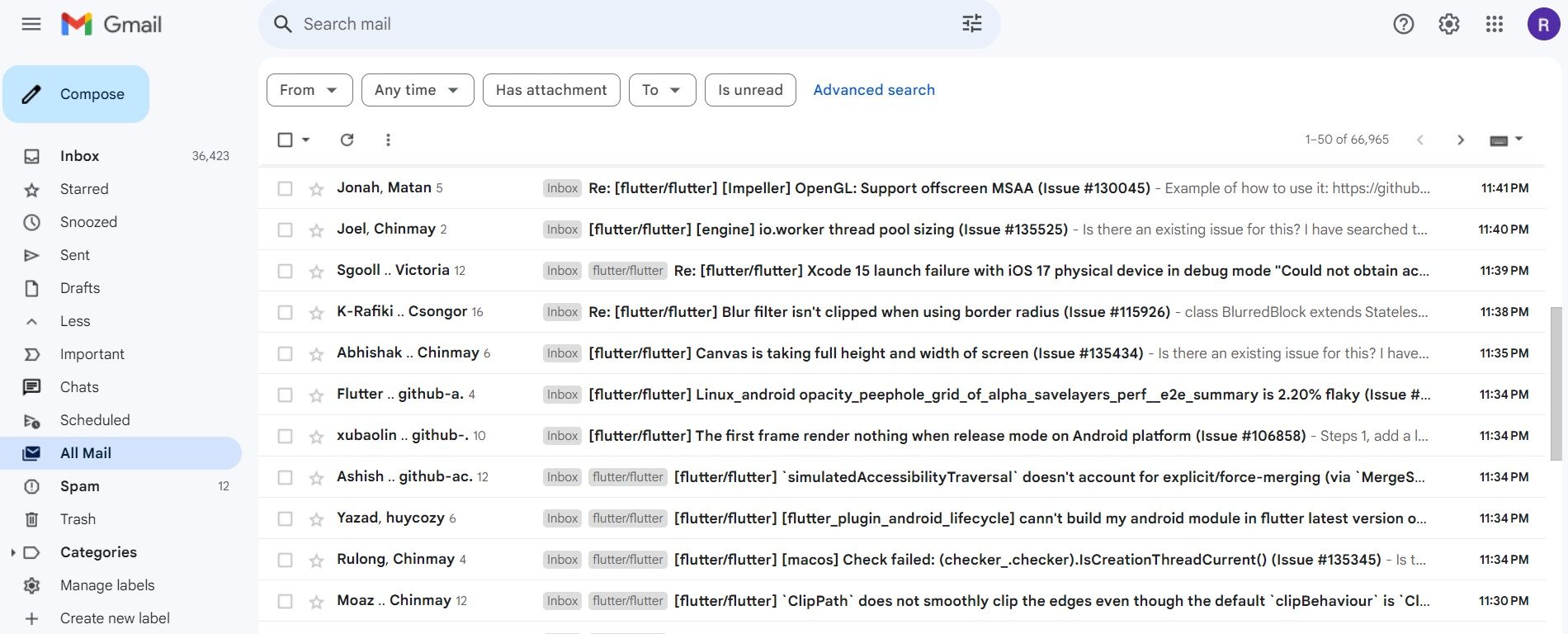This screenshot has height=634, width=1568.
Task: Star the Jonah, Matan email
Action: tap(316, 189)
